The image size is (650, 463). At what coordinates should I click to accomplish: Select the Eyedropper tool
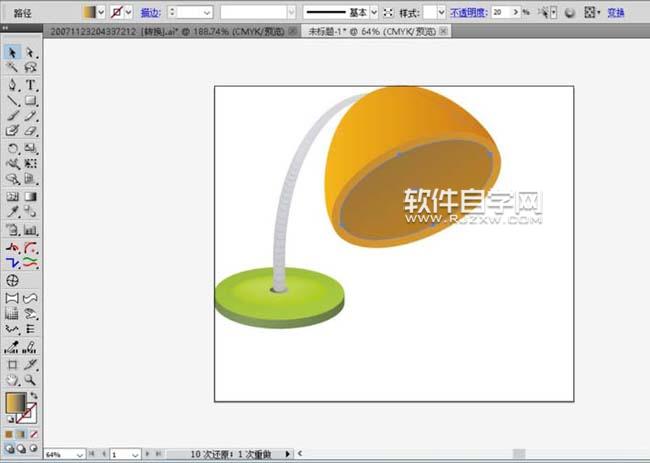coord(12,212)
